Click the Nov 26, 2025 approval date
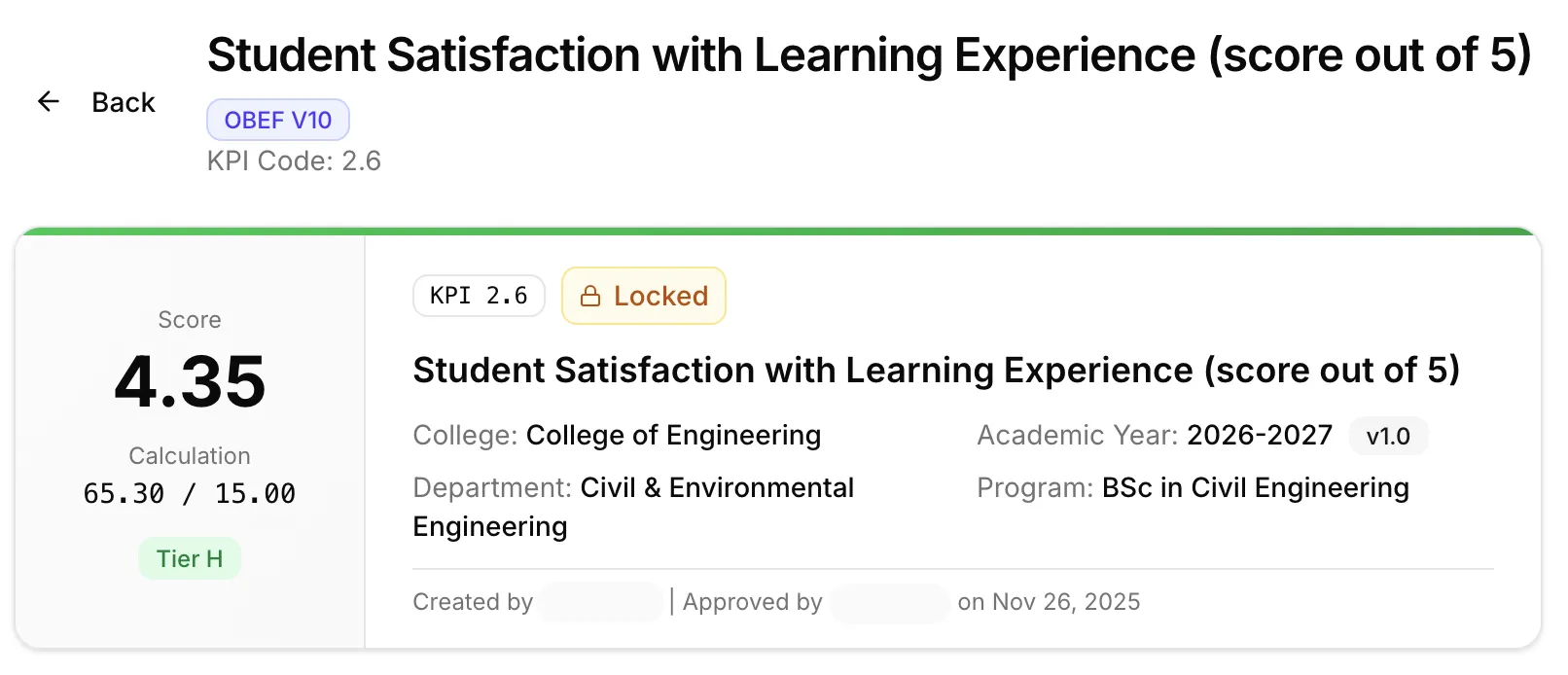The image size is (1568, 675). [1065, 602]
